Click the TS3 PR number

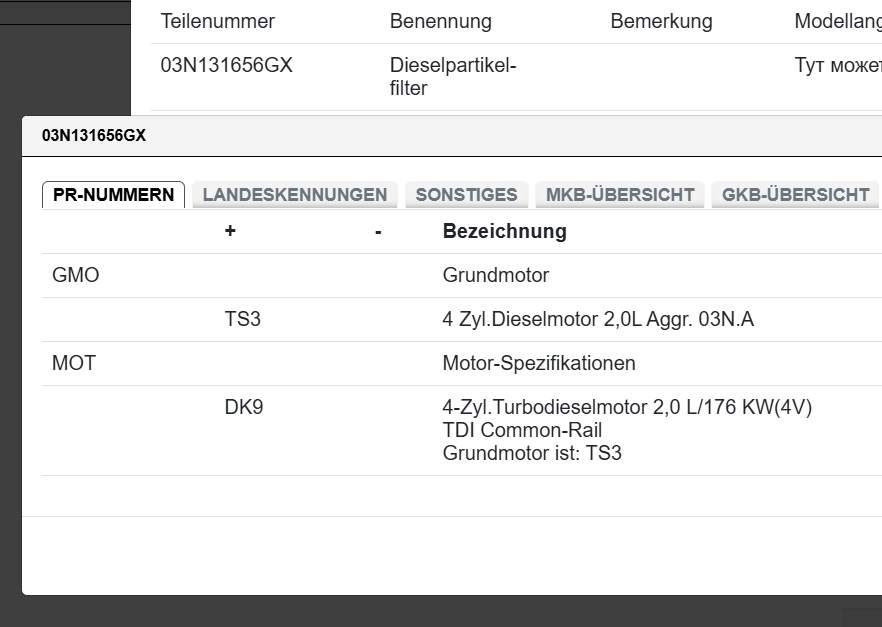[243, 319]
